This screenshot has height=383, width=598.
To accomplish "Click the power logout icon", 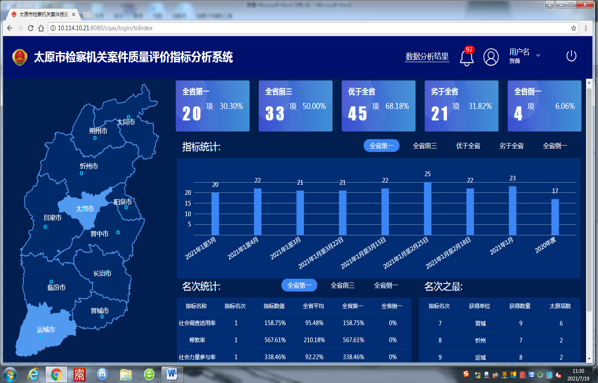I will coord(571,56).
